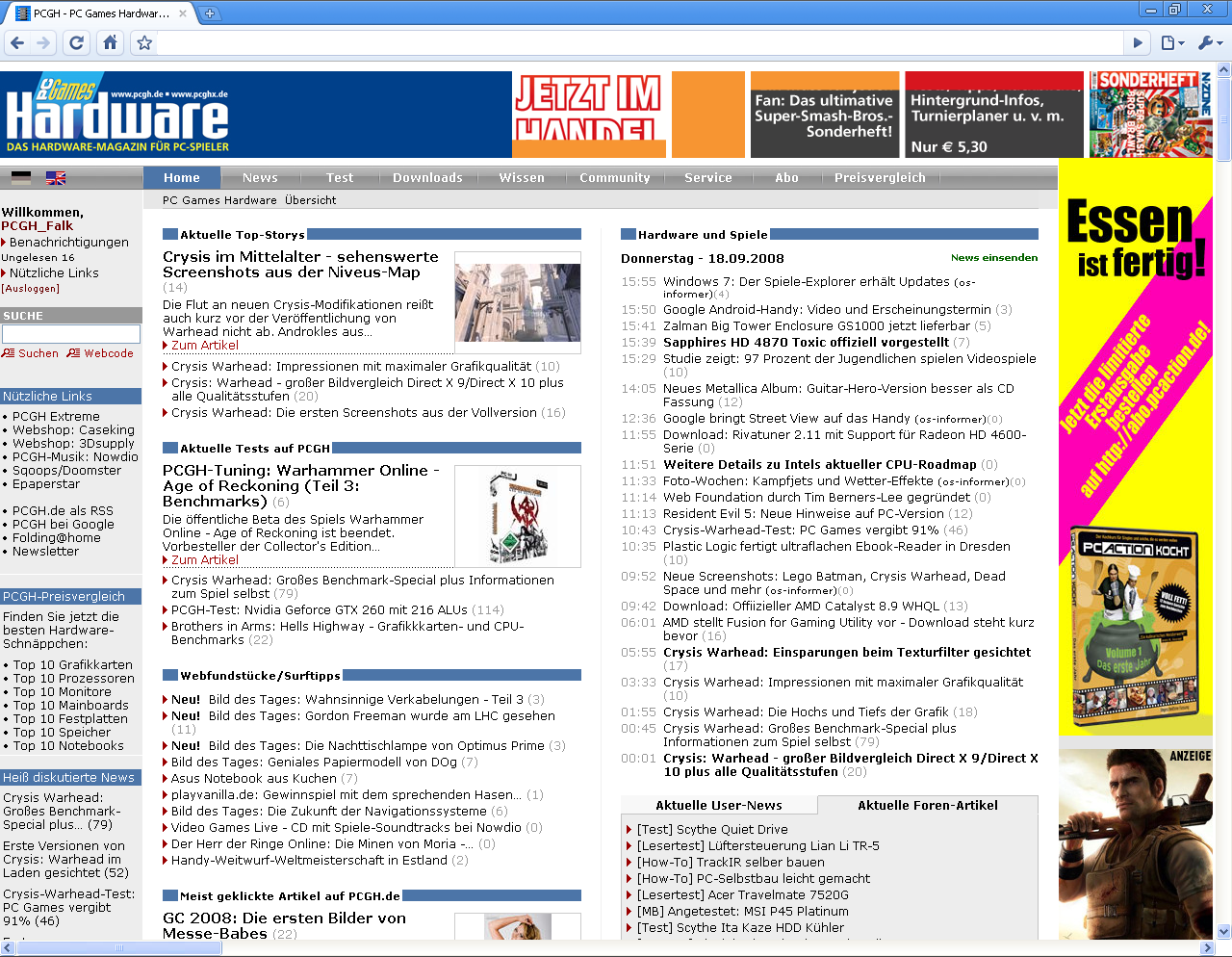Click the Übersicht breadcrumb link
Screen dimensions: 1232x957
[x=311, y=200]
